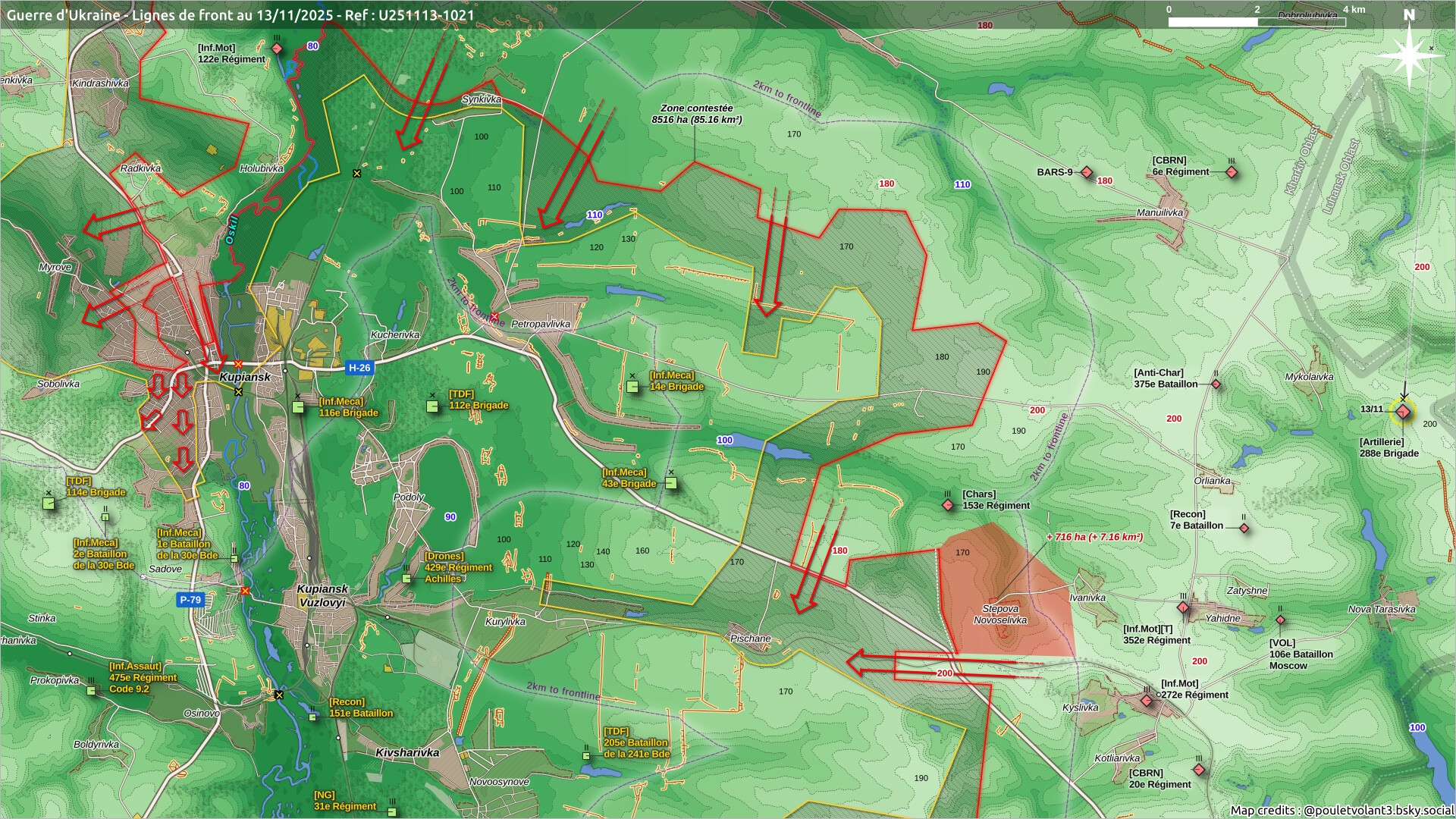Click the map credits bsky.social text
1456x819 pixels.
1341,810
